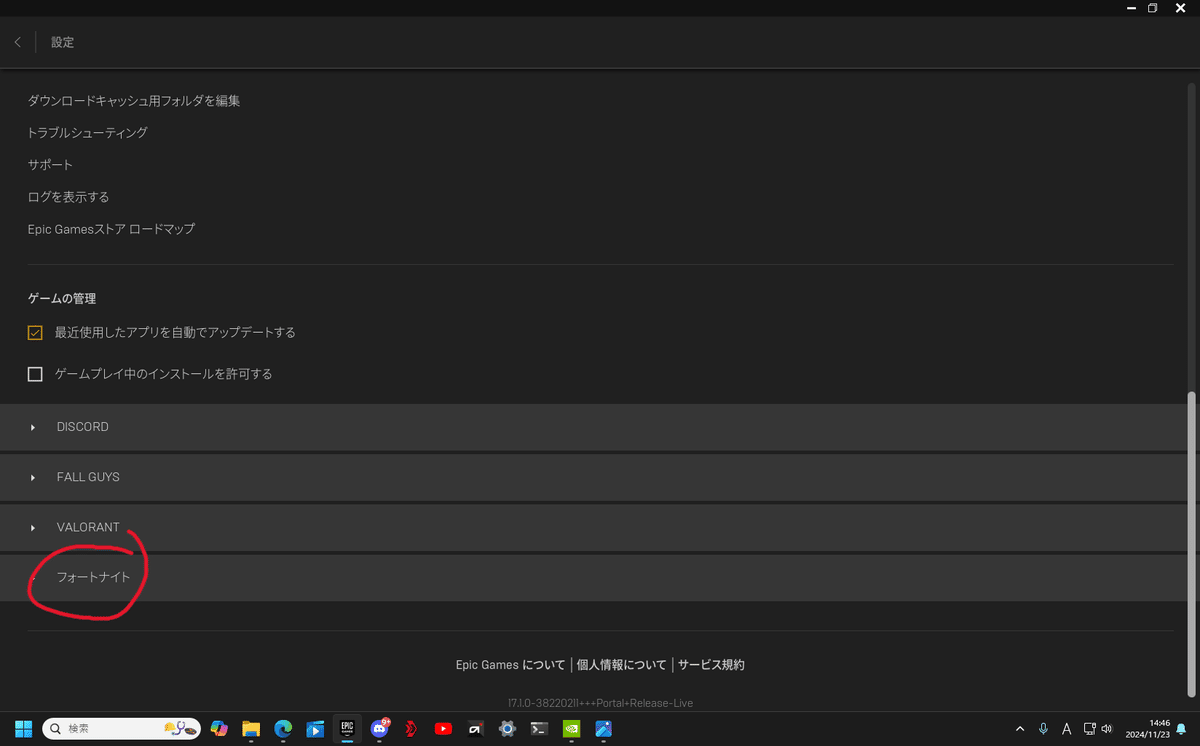Image resolution: width=1200 pixels, height=746 pixels.
Task: Click the FALL GUYS row label
Action: (88, 477)
